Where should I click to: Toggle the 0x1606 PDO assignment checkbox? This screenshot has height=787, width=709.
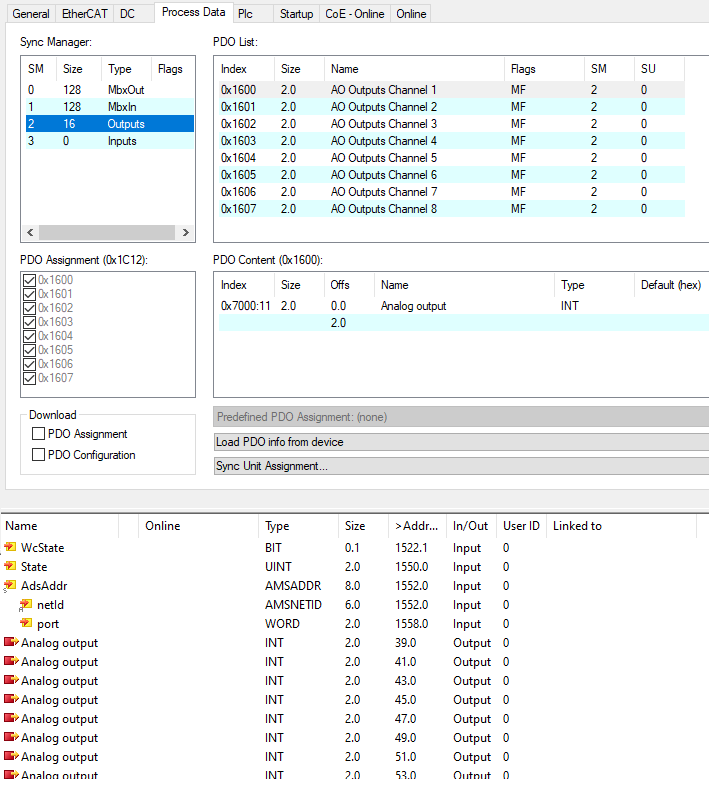click(30, 364)
